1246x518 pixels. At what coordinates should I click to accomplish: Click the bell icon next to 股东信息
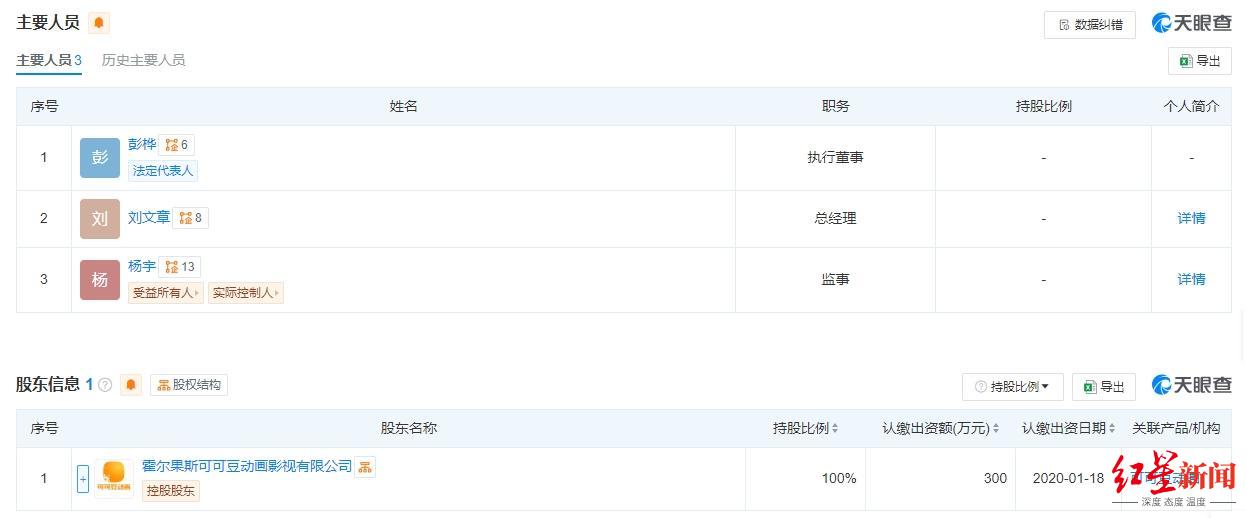point(131,385)
